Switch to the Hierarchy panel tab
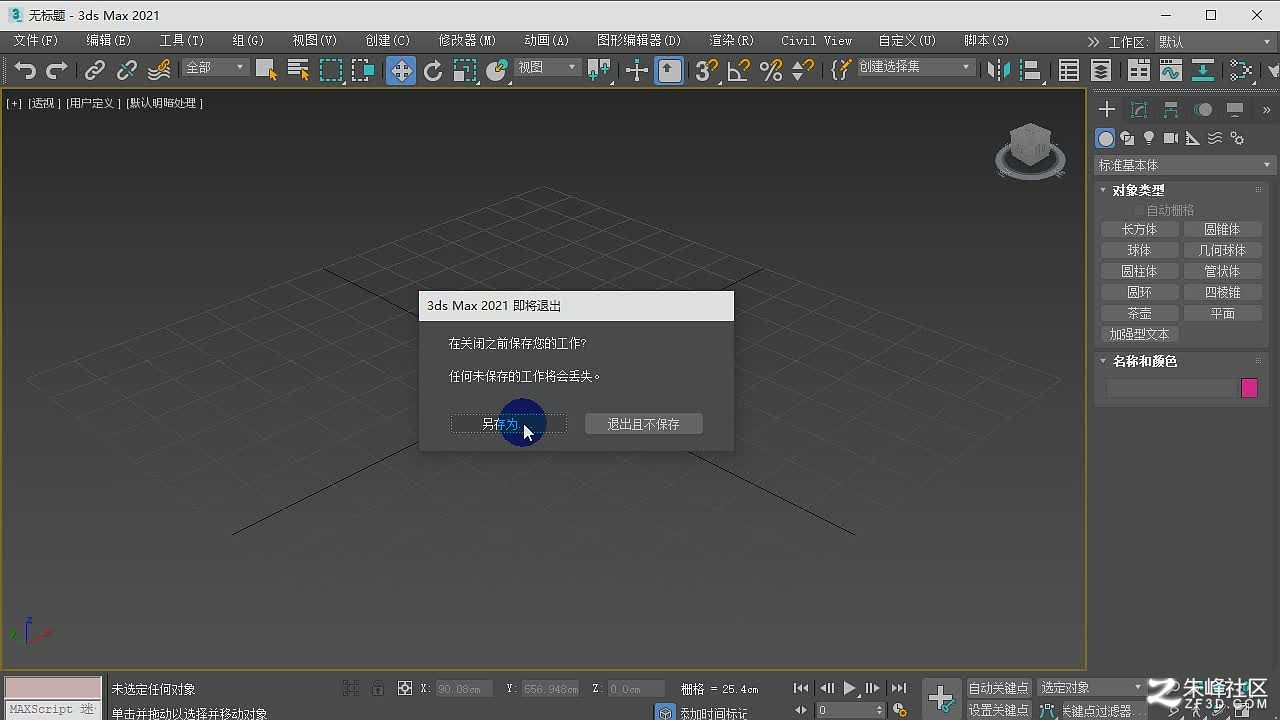This screenshot has height=720, width=1280. pyautogui.click(x=1171, y=110)
